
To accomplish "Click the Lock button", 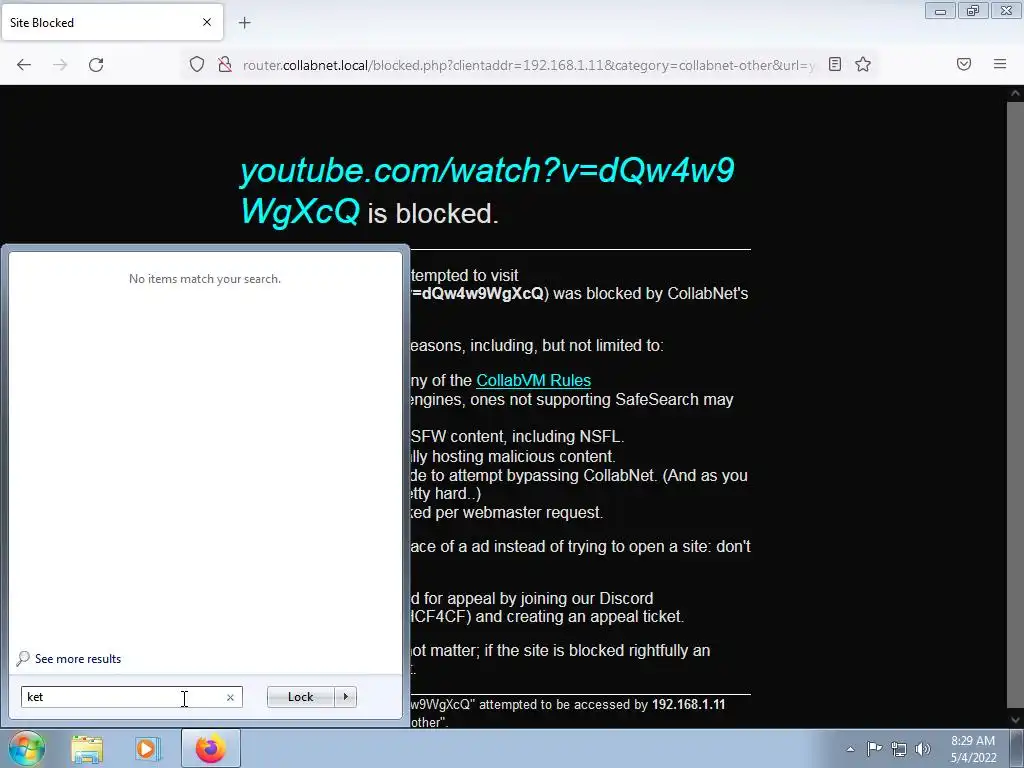I will (x=300, y=697).
